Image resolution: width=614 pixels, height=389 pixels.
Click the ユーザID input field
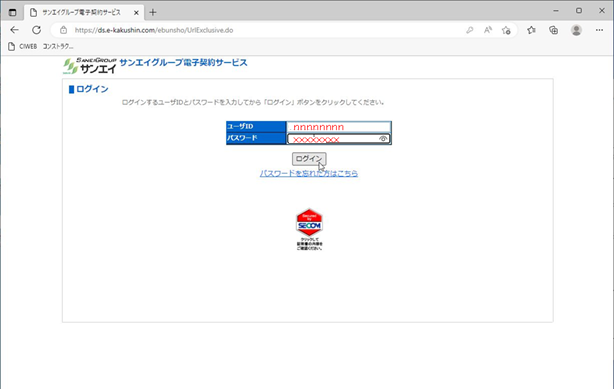[x=339, y=127]
